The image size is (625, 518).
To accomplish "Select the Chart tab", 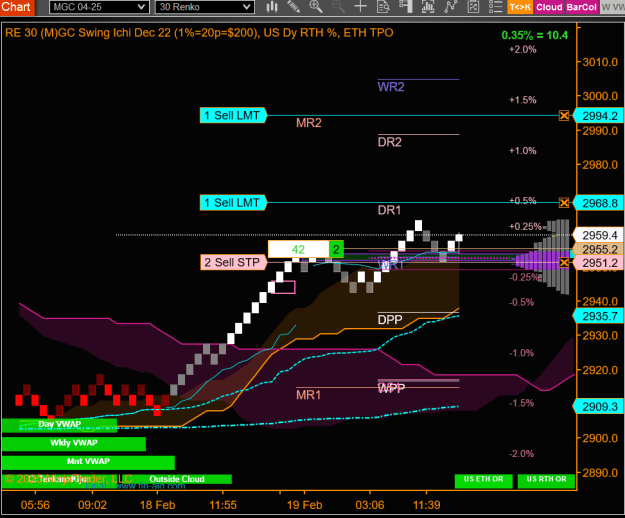I will [x=17, y=7].
